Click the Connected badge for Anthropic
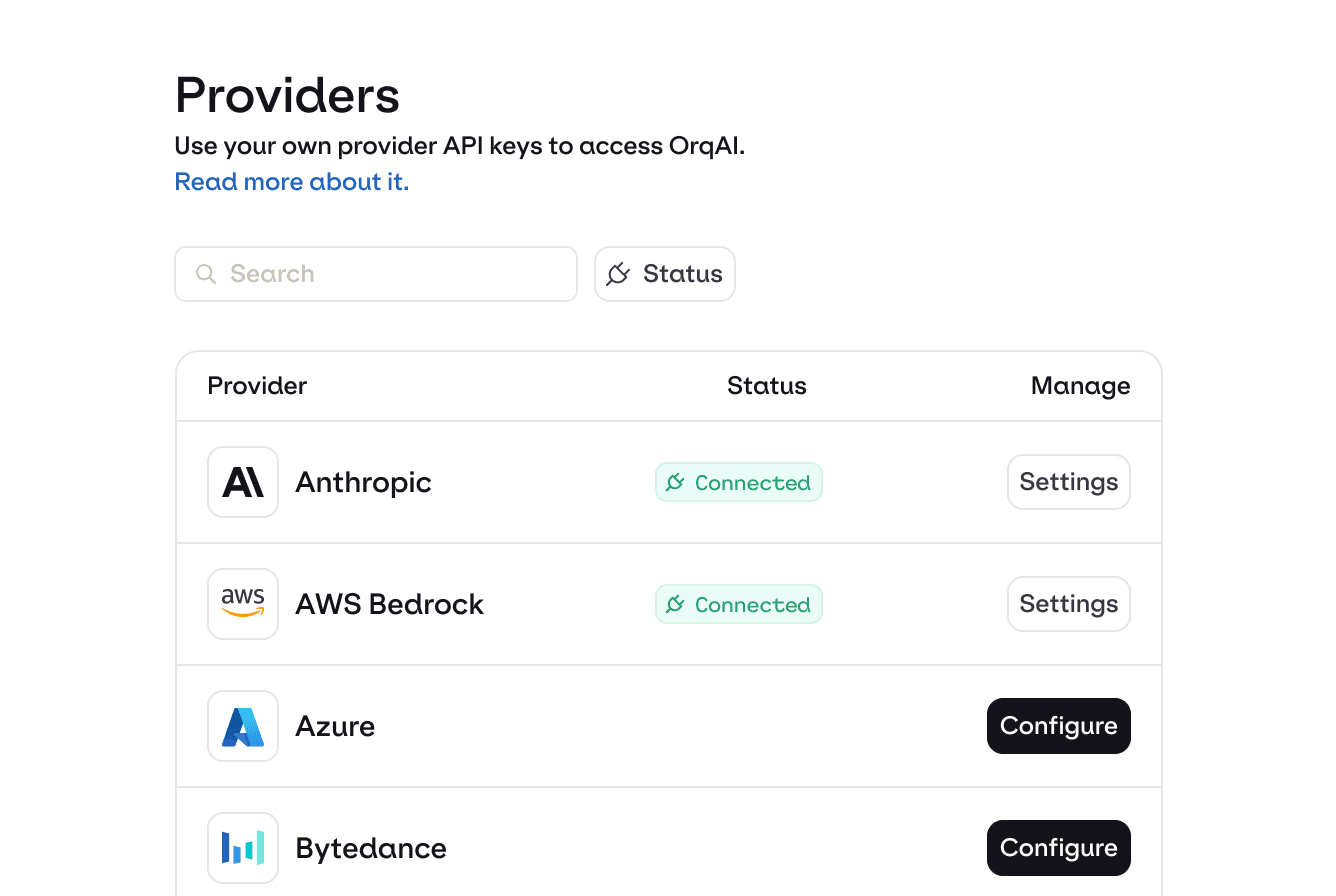1336x896 pixels. [x=739, y=482]
